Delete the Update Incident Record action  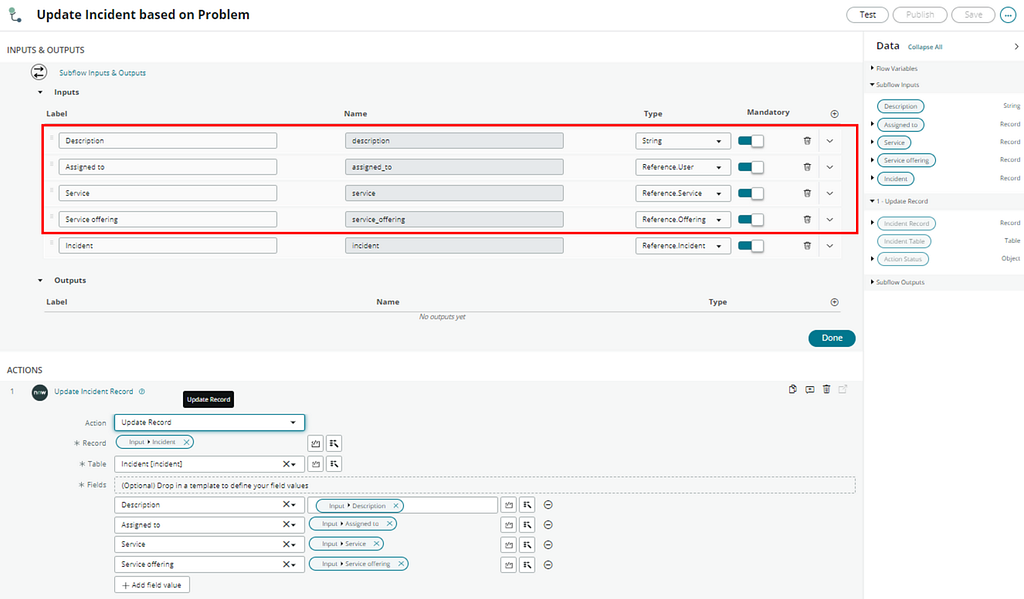(x=827, y=389)
